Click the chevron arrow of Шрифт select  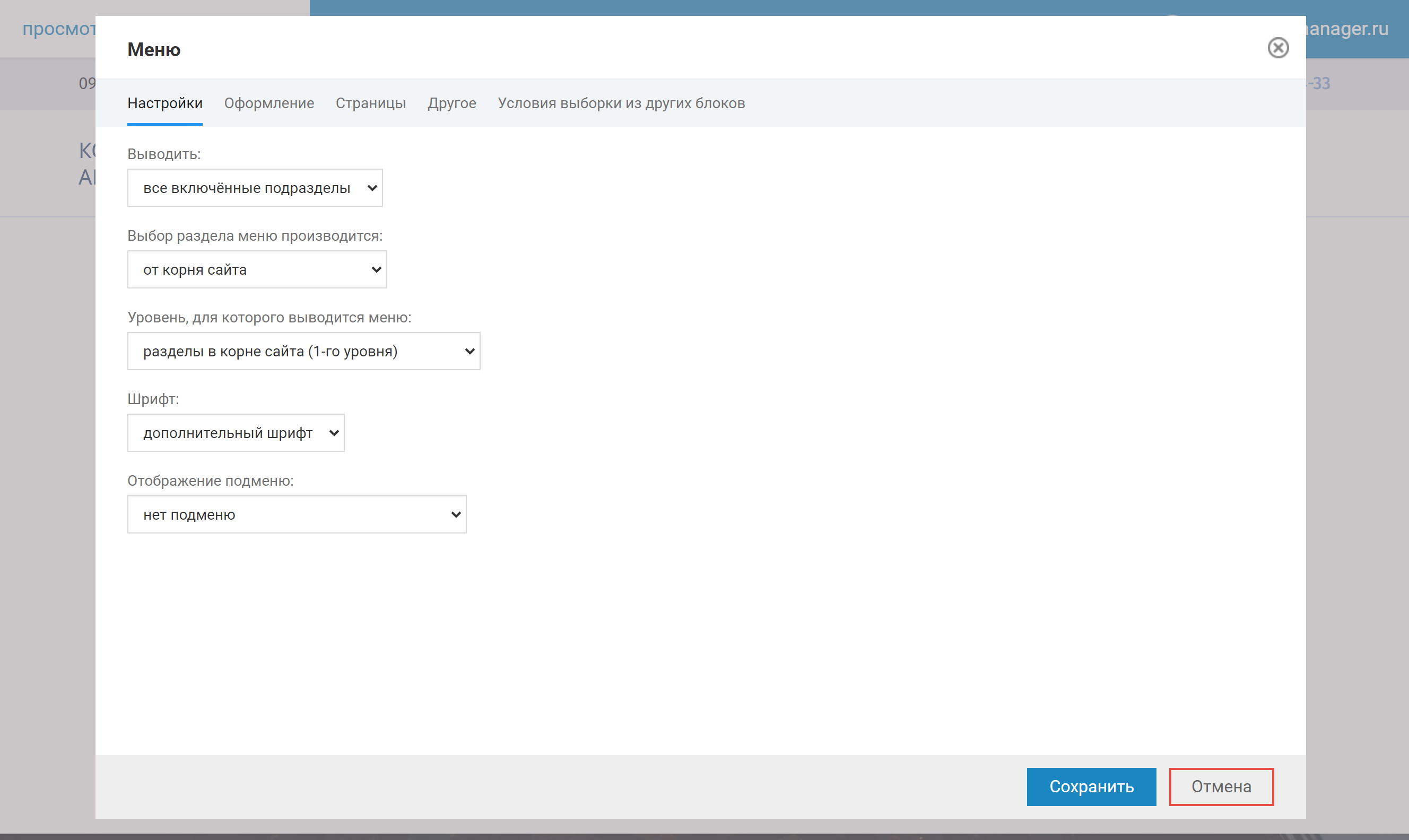(334, 433)
